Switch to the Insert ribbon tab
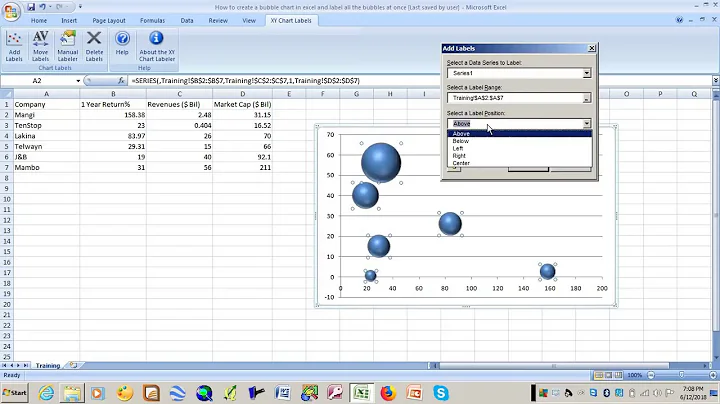 (69, 21)
